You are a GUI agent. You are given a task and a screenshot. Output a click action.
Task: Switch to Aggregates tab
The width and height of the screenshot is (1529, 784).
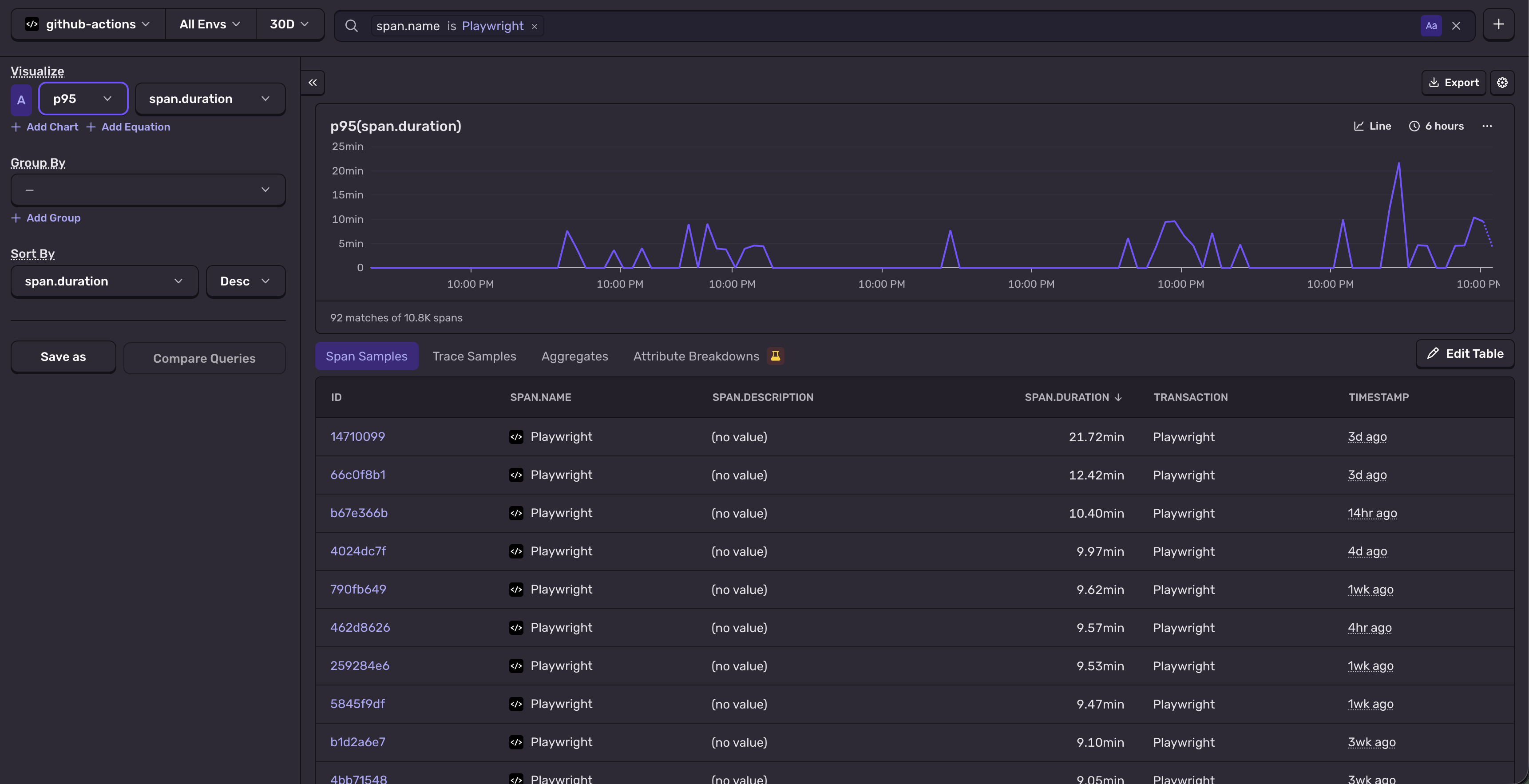[x=574, y=356]
